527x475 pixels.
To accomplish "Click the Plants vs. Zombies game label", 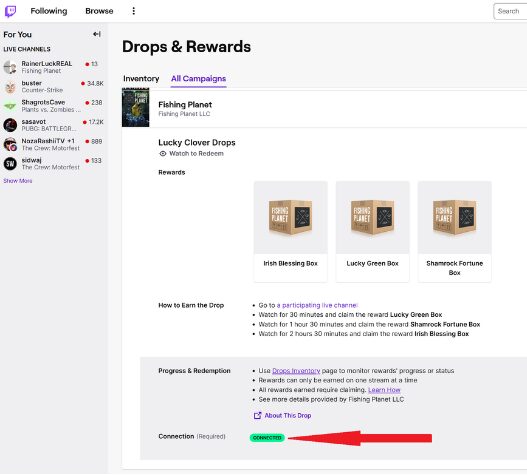I will [51, 110].
